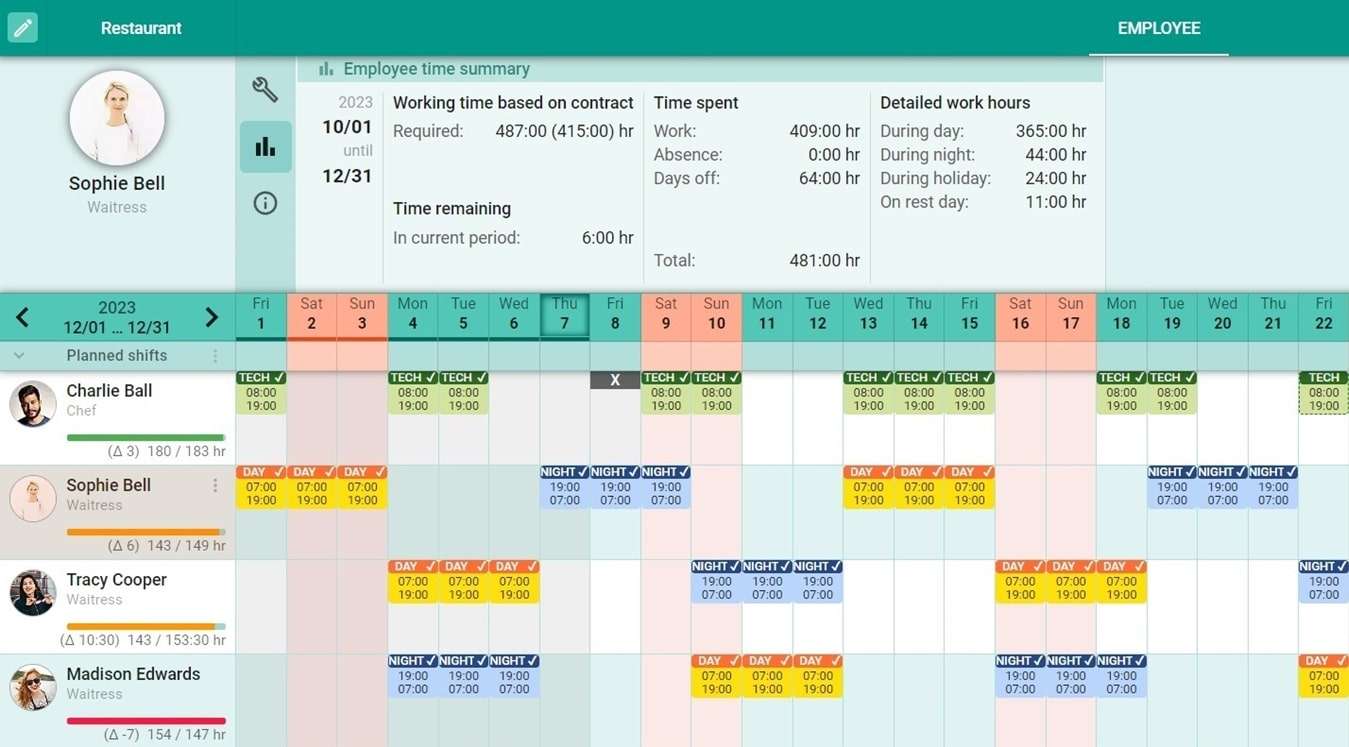Click the In current period 6:00 hr value

pos(609,238)
